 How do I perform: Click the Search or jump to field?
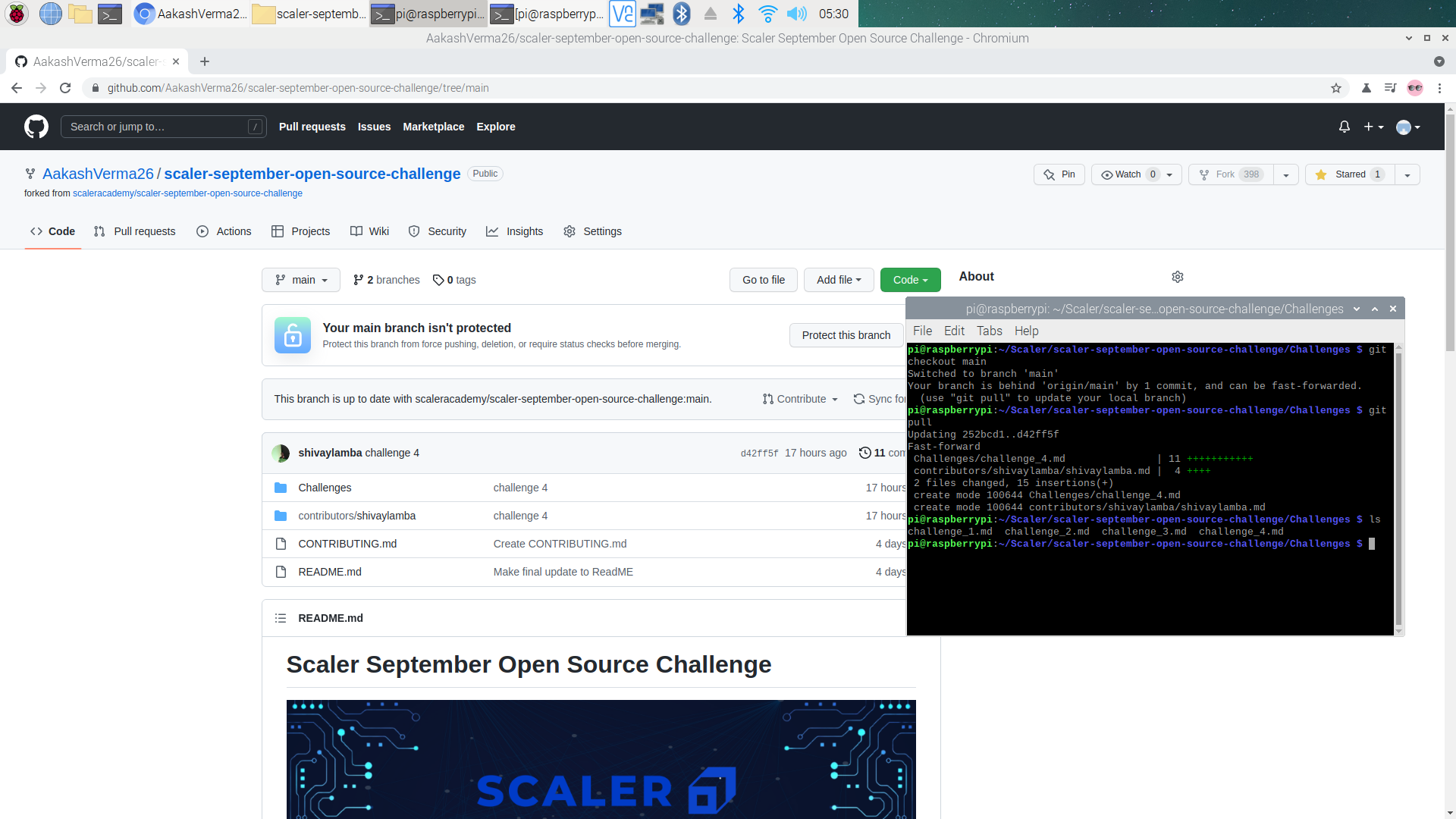(163, 127)
